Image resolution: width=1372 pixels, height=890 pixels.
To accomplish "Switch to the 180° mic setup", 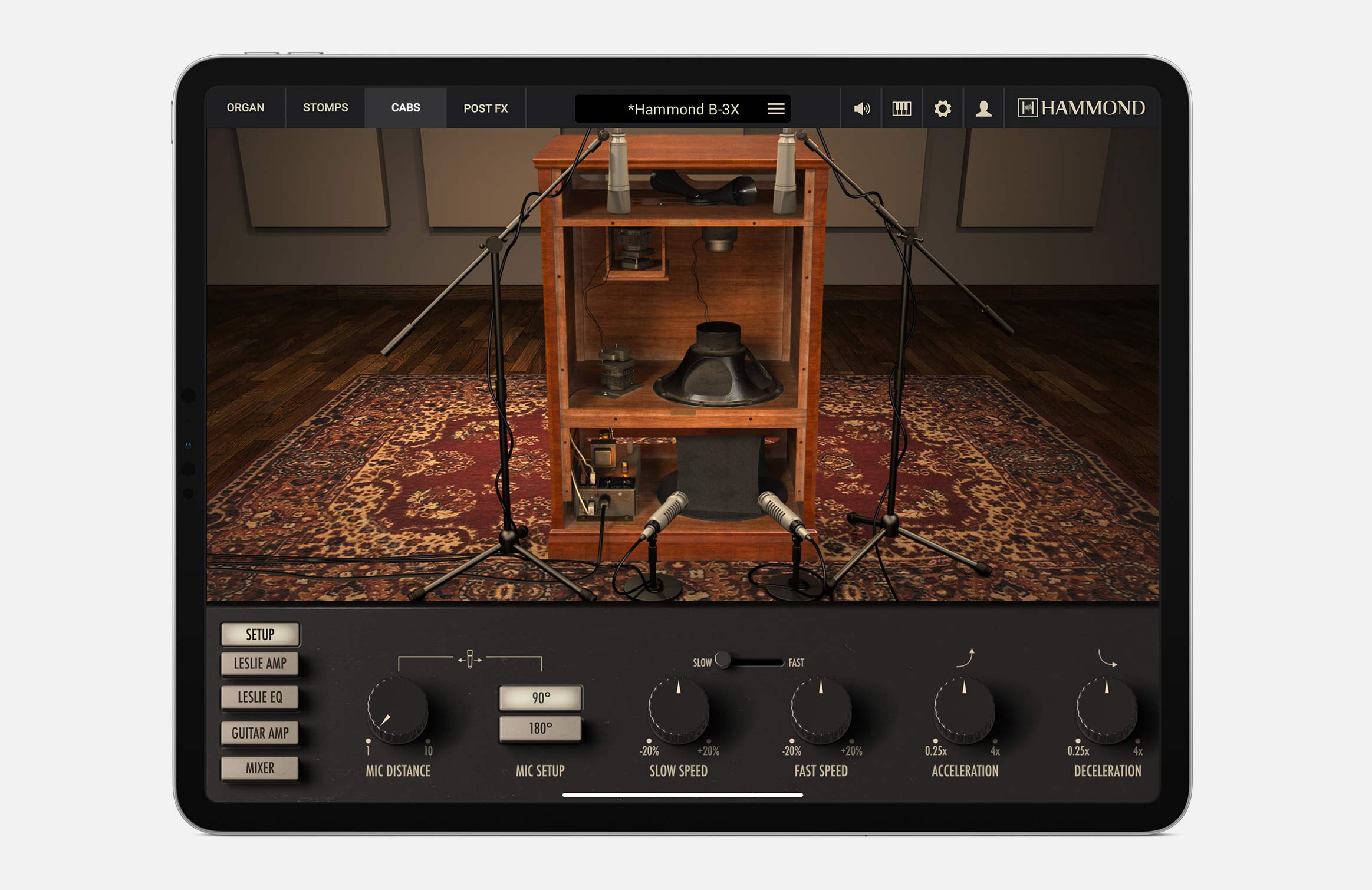I will tap(539, 727).
